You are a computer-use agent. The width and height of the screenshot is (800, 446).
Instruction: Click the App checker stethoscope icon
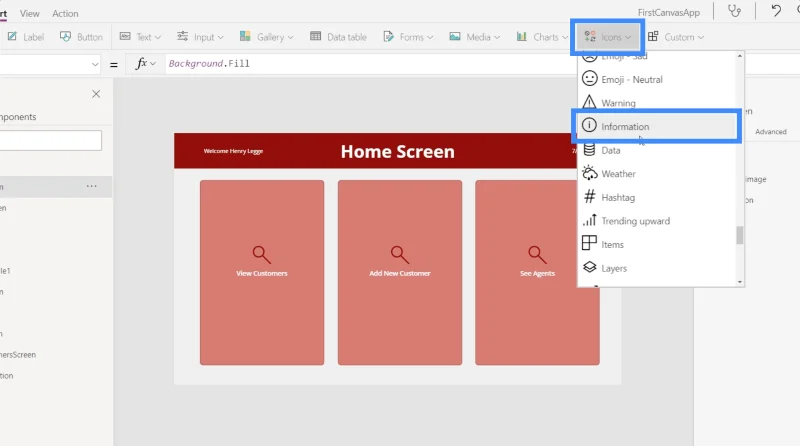pos(734,11)
